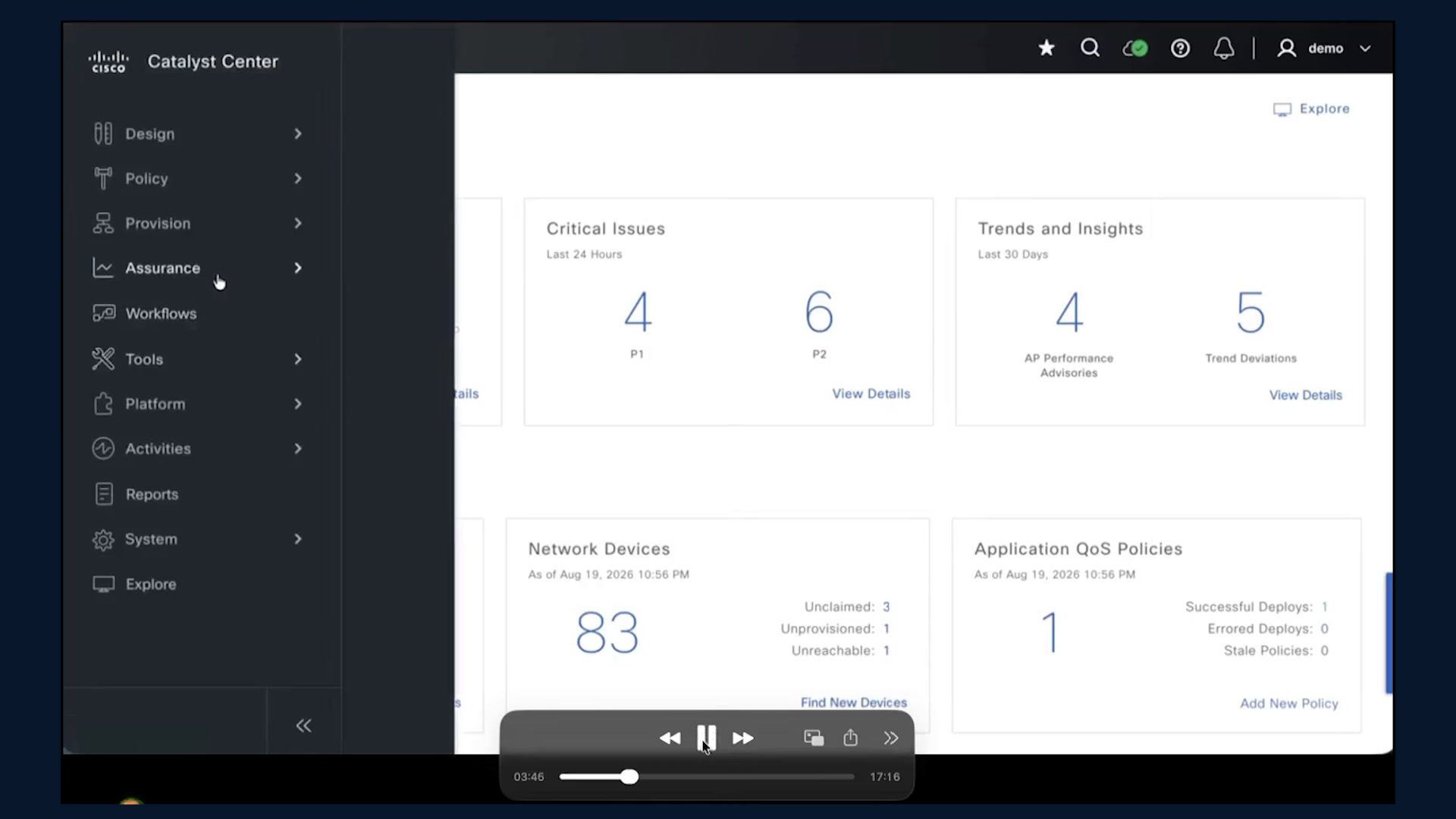Click the Provision menu icon
The image size is (1456, 819).
[x=103, y=223]
